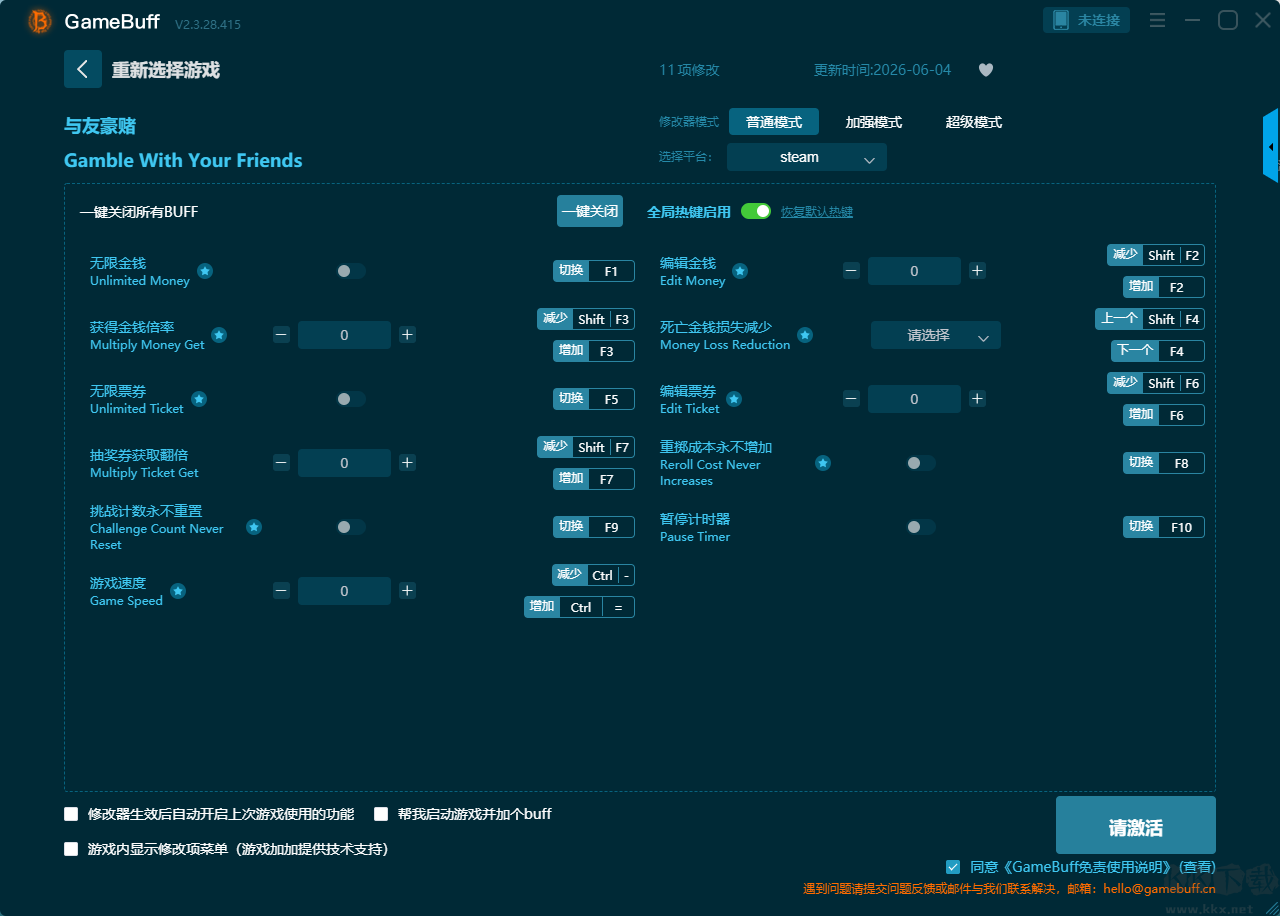Click star icon next to Challenge Count Never Reset
1280x916 pixels.
(x=254, y=527)
